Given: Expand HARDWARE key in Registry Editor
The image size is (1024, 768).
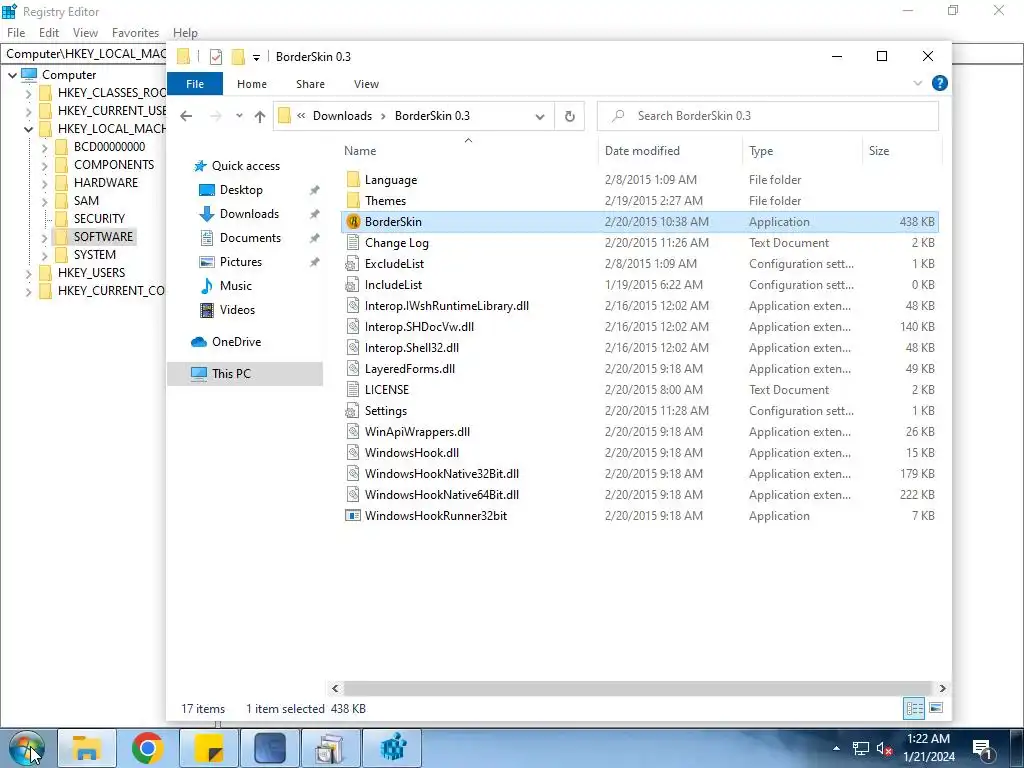Looking at the screenshot, I should (x=44, y=183).
